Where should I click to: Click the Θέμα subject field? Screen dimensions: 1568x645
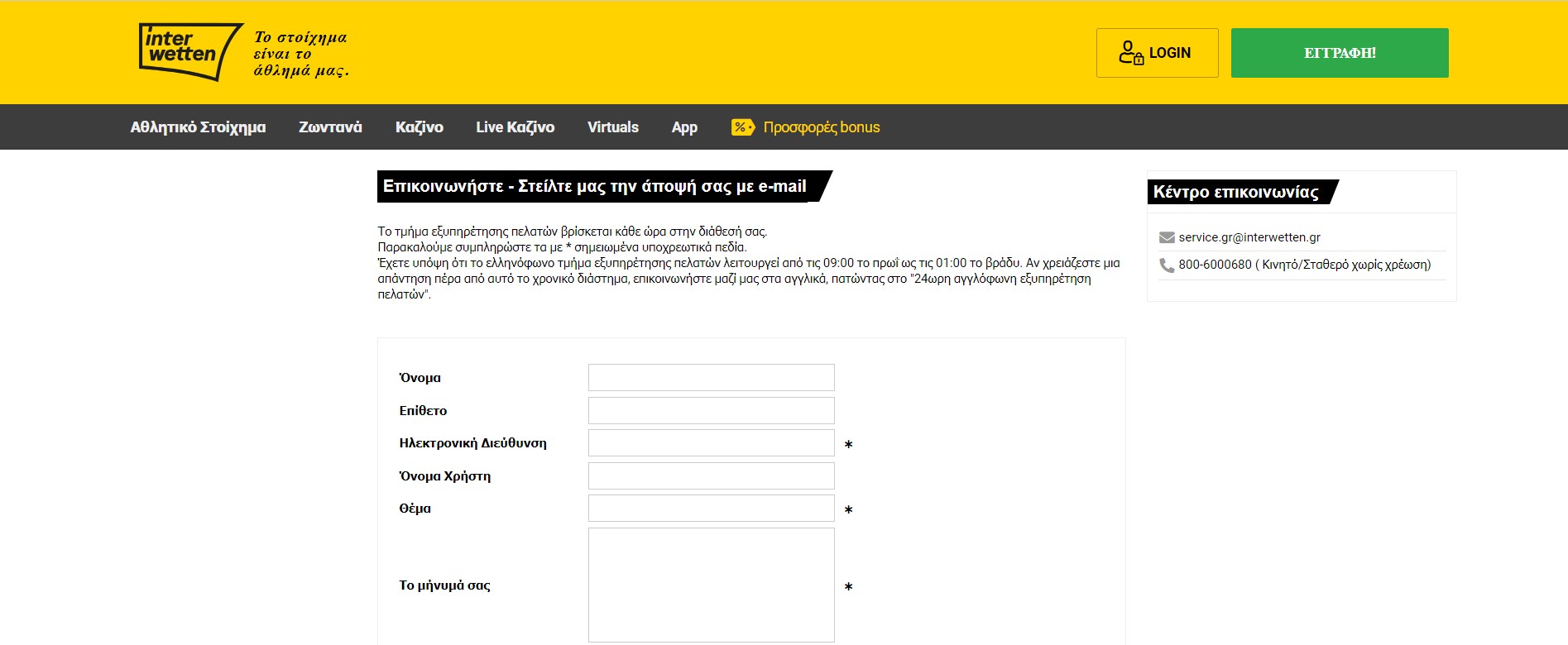[711, 509]
